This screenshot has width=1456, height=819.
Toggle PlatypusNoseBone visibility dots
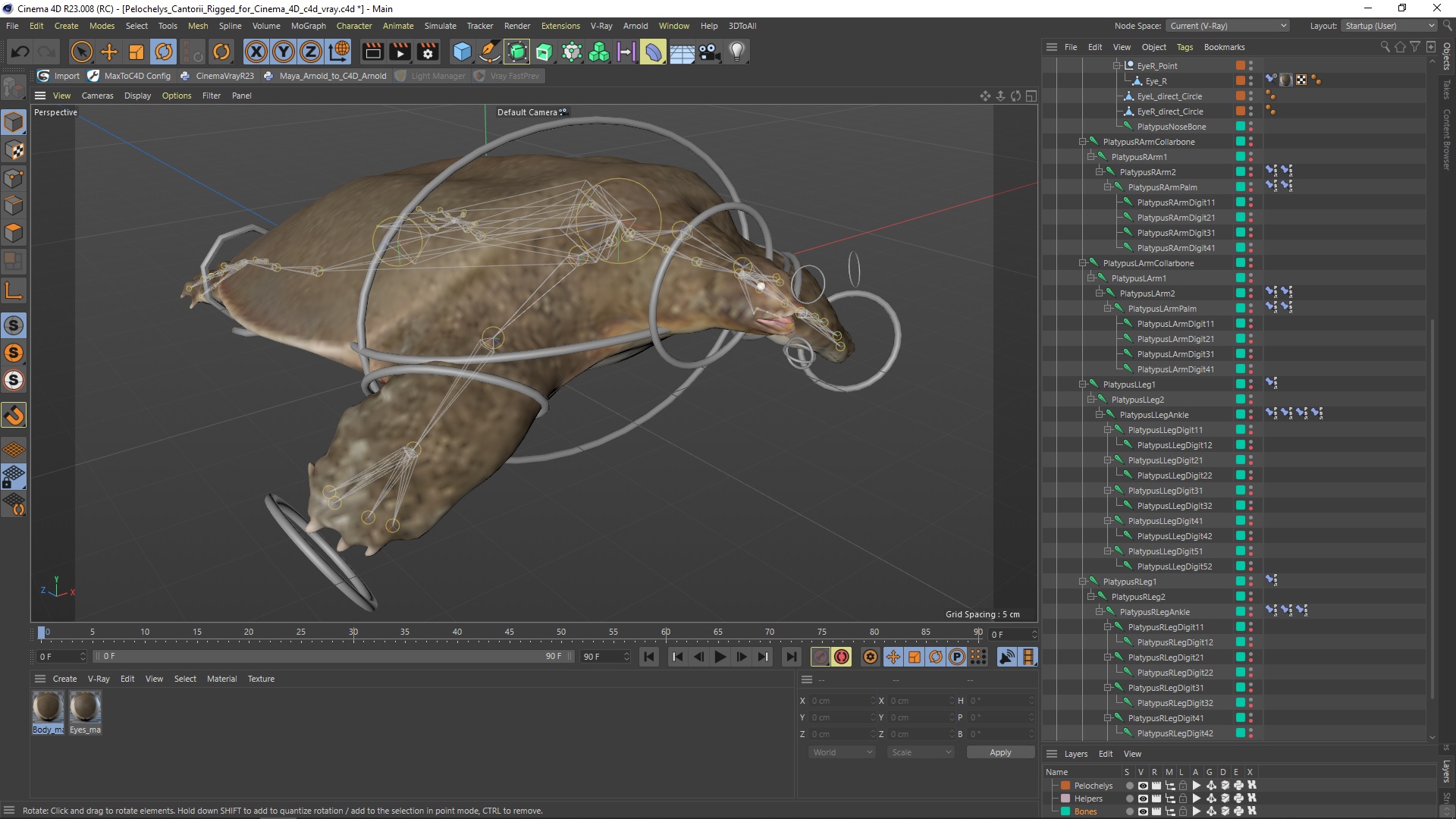(x=1250, y=127)
